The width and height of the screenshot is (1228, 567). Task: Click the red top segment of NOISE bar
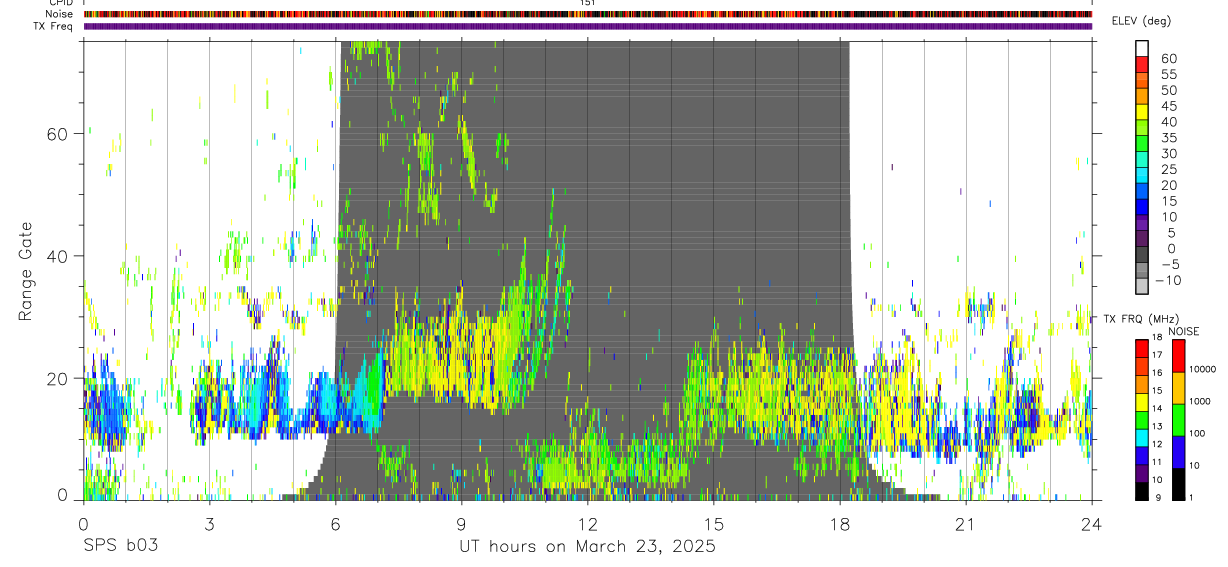tap(1177, 356)
